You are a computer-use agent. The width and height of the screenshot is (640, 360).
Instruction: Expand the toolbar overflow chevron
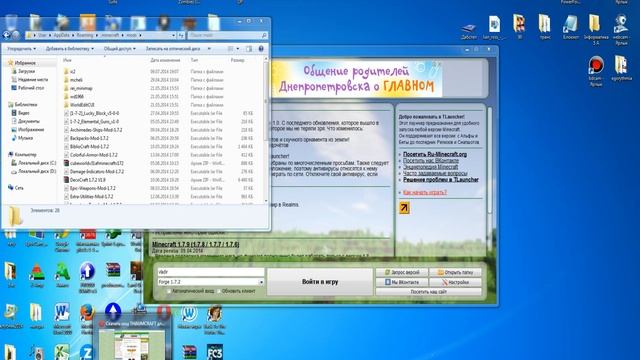coord(209,49)
